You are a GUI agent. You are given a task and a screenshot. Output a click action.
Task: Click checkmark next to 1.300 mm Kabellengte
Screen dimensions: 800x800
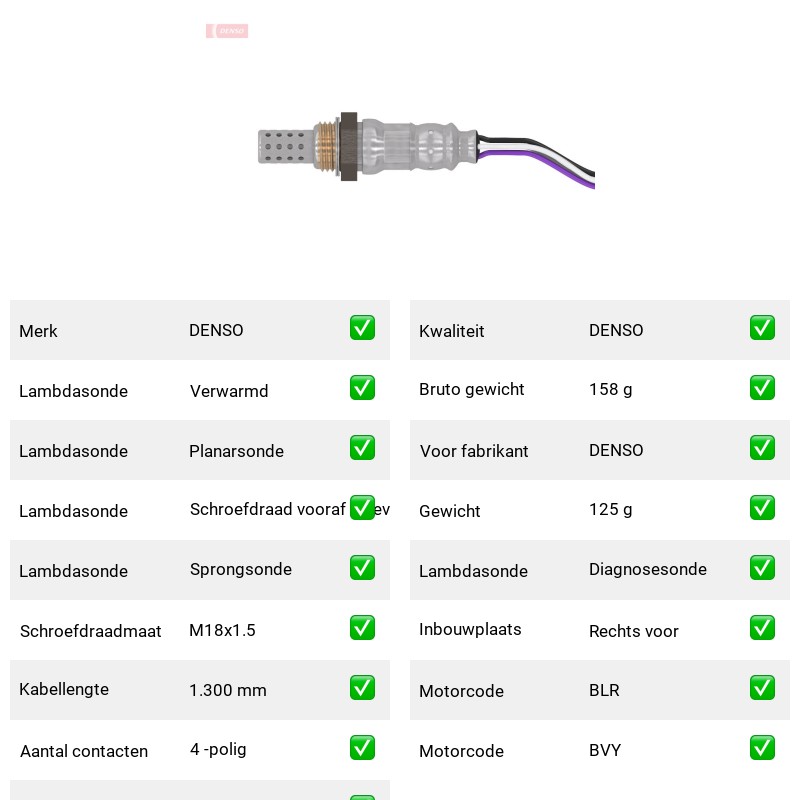click(x=362, y=688)
